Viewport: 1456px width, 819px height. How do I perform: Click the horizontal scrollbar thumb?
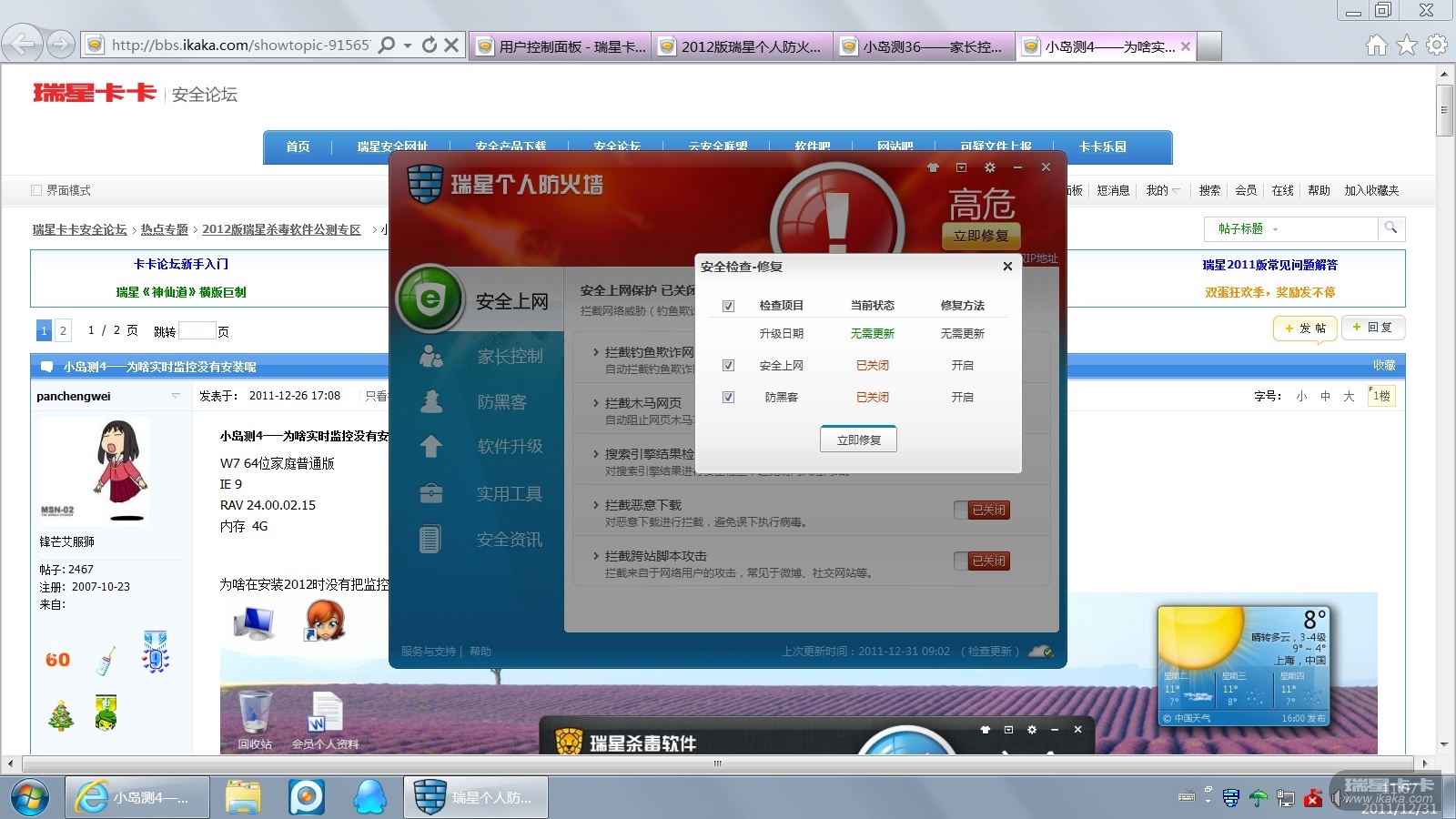[717, 763]
